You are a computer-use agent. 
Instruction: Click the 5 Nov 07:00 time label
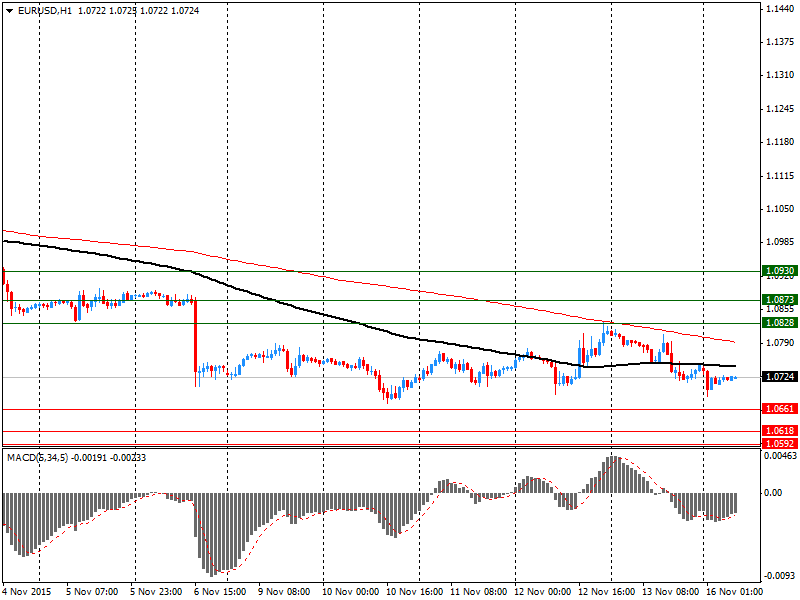pos(92,592)
